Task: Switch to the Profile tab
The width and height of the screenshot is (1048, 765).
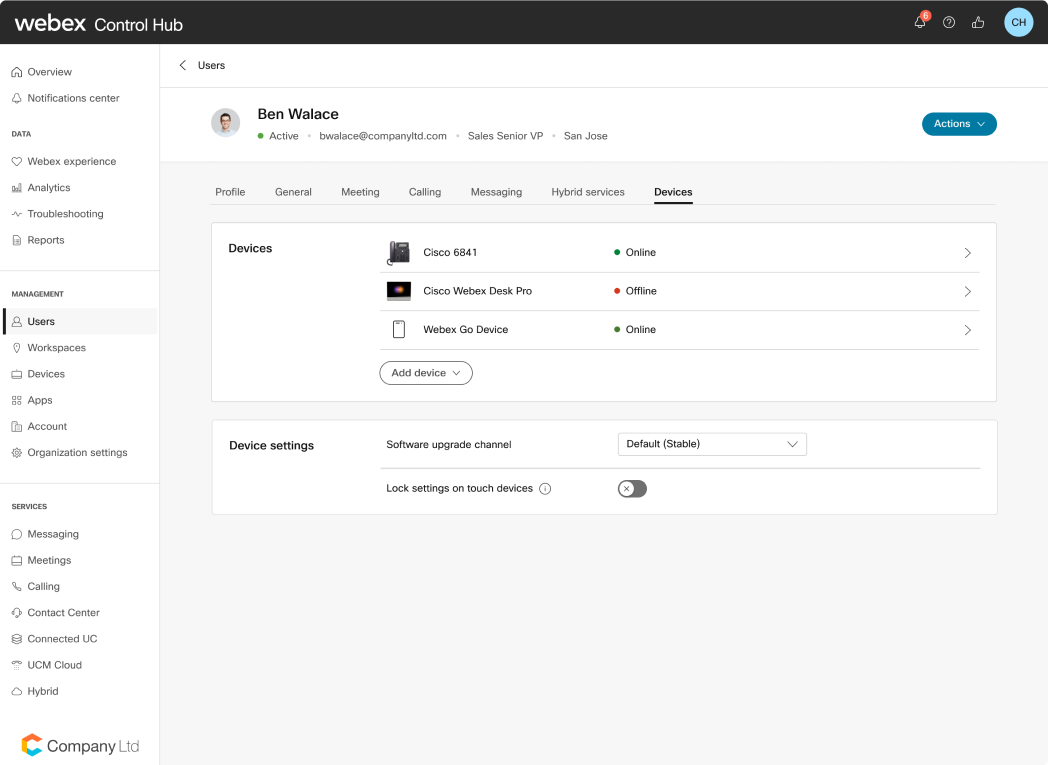Action: point(230,192)
